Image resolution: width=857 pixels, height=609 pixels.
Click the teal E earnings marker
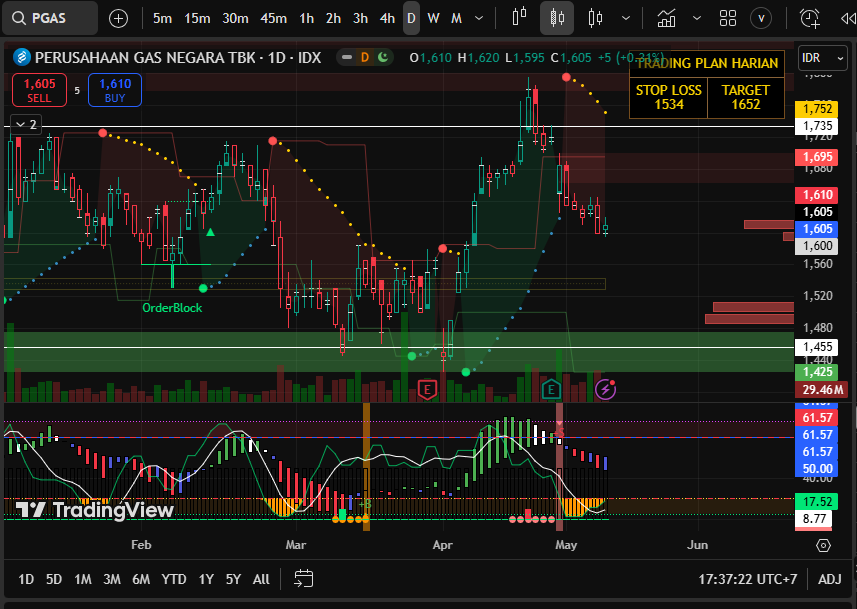tap(551, 389)
